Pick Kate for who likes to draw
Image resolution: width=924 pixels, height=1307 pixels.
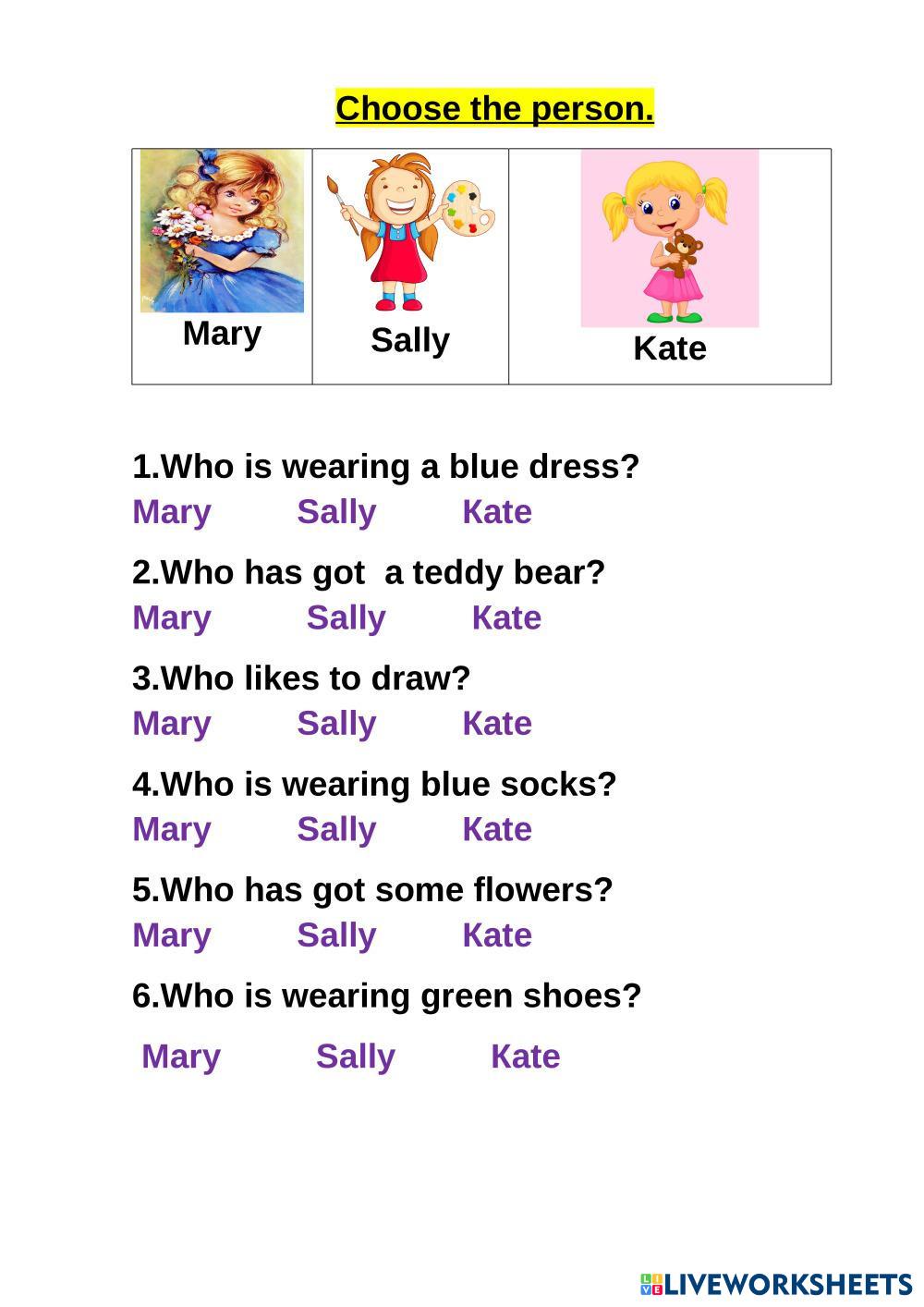point(497,724)
